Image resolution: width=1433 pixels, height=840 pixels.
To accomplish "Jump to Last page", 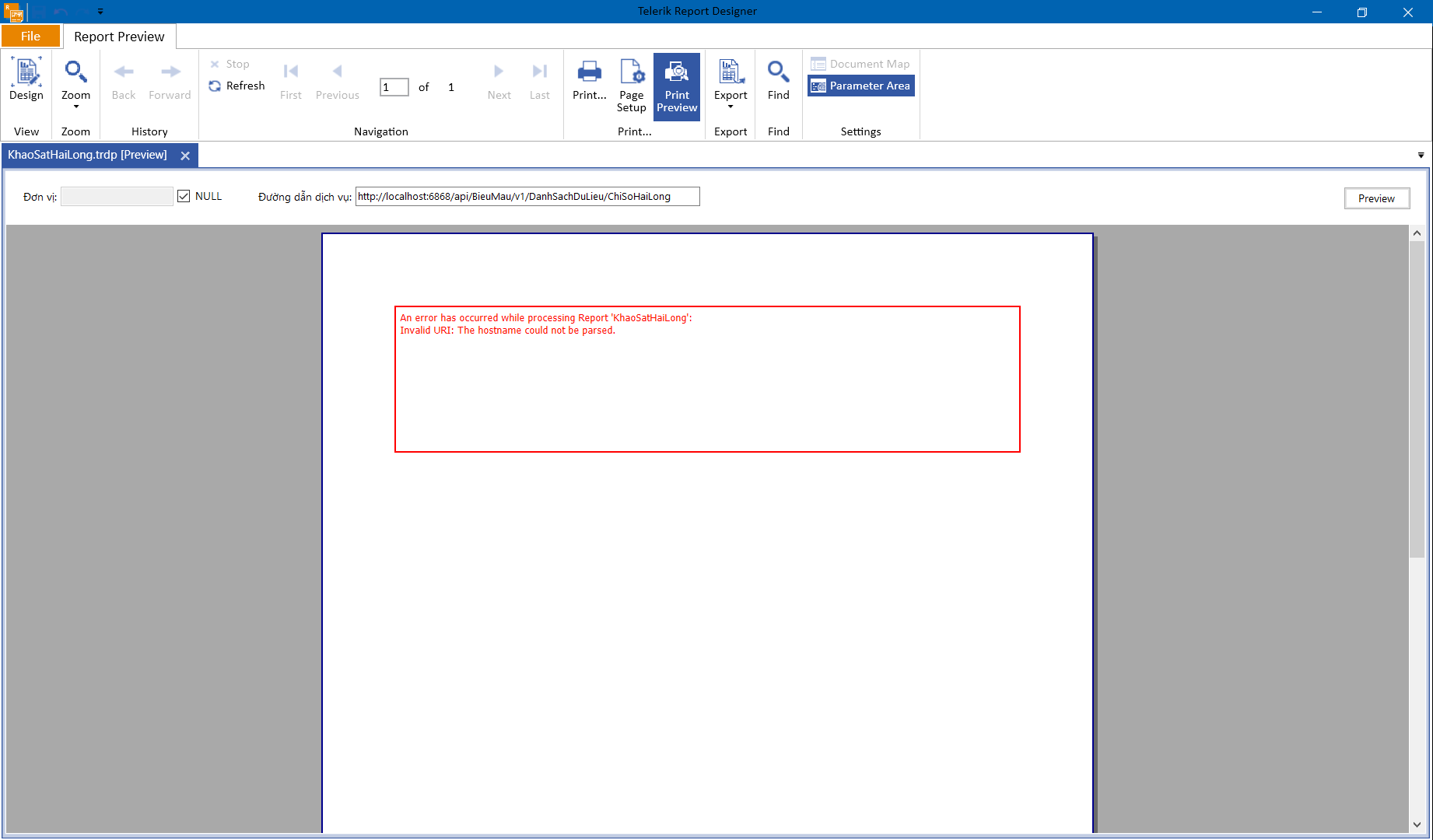I will coord(540,81).
